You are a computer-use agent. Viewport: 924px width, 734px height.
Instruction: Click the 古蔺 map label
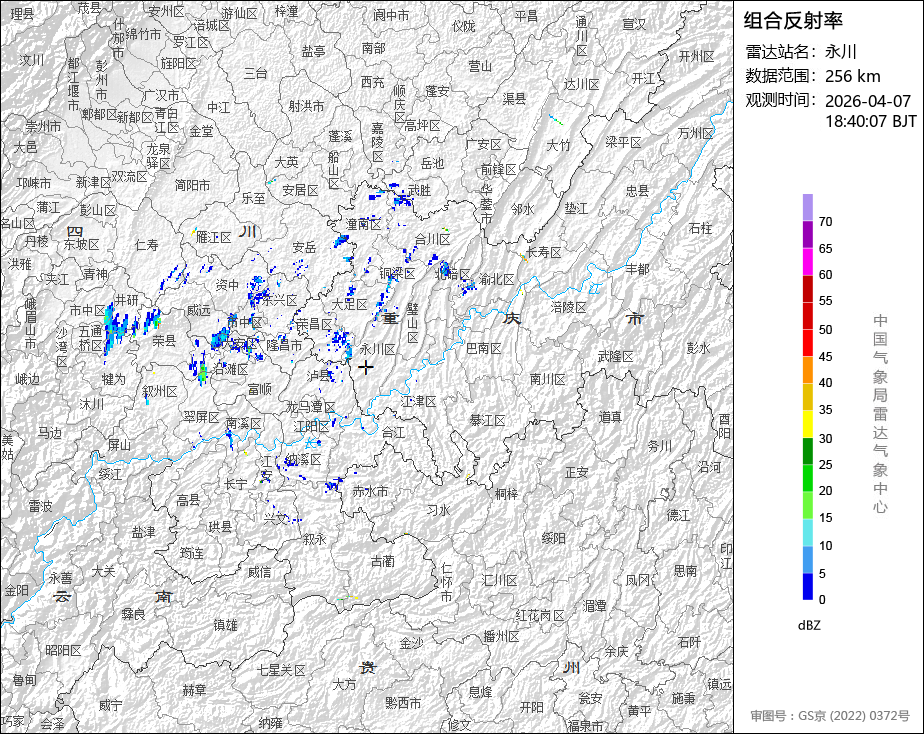[382, 562]
